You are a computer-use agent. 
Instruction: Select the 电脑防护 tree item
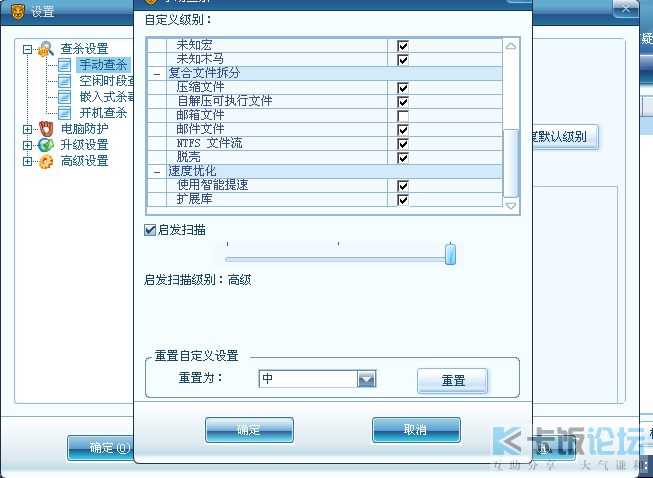[x=85, y=129]
